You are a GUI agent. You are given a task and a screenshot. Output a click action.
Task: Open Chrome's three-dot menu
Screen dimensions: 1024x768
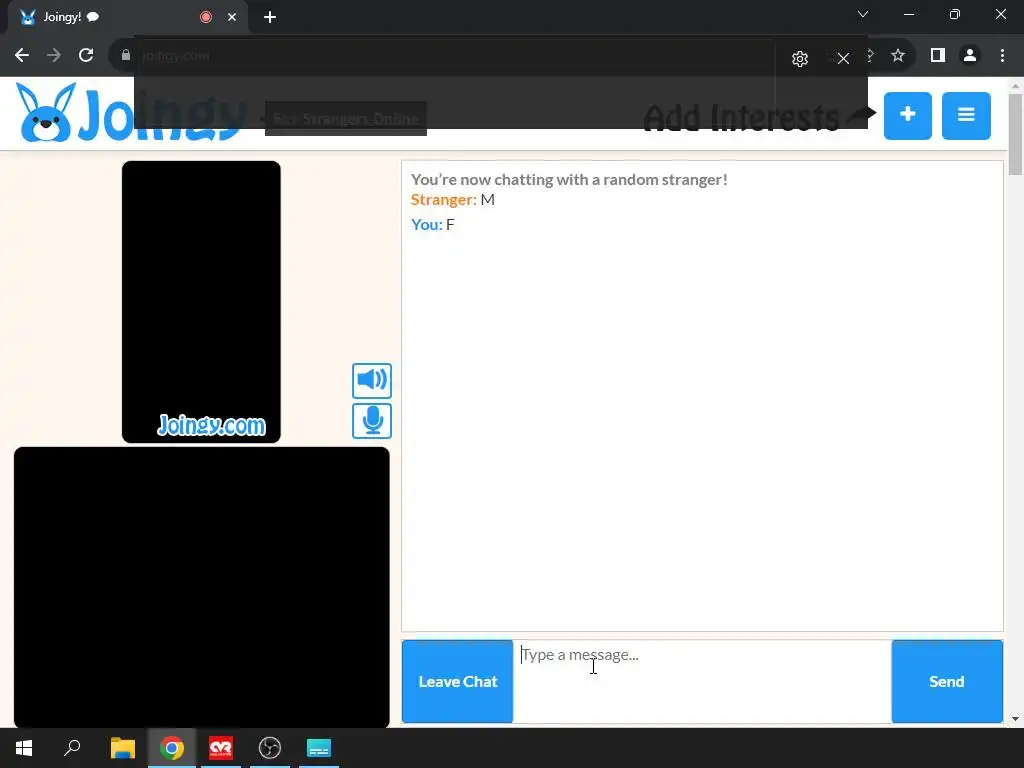(1002, 56)
